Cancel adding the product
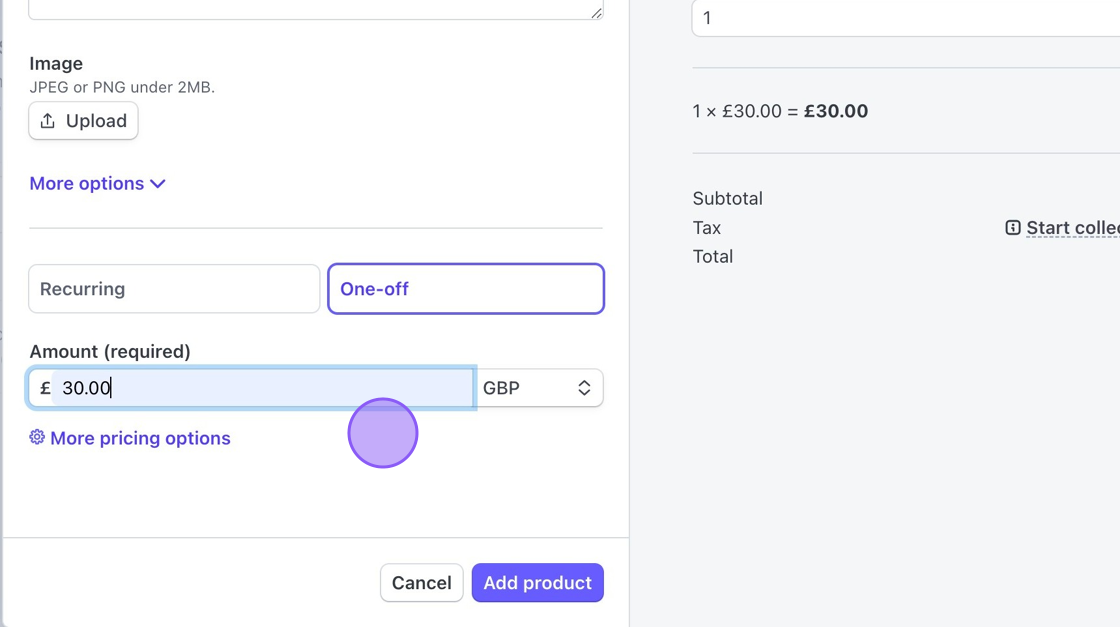 pyautogui.click(x=421, y=583)
